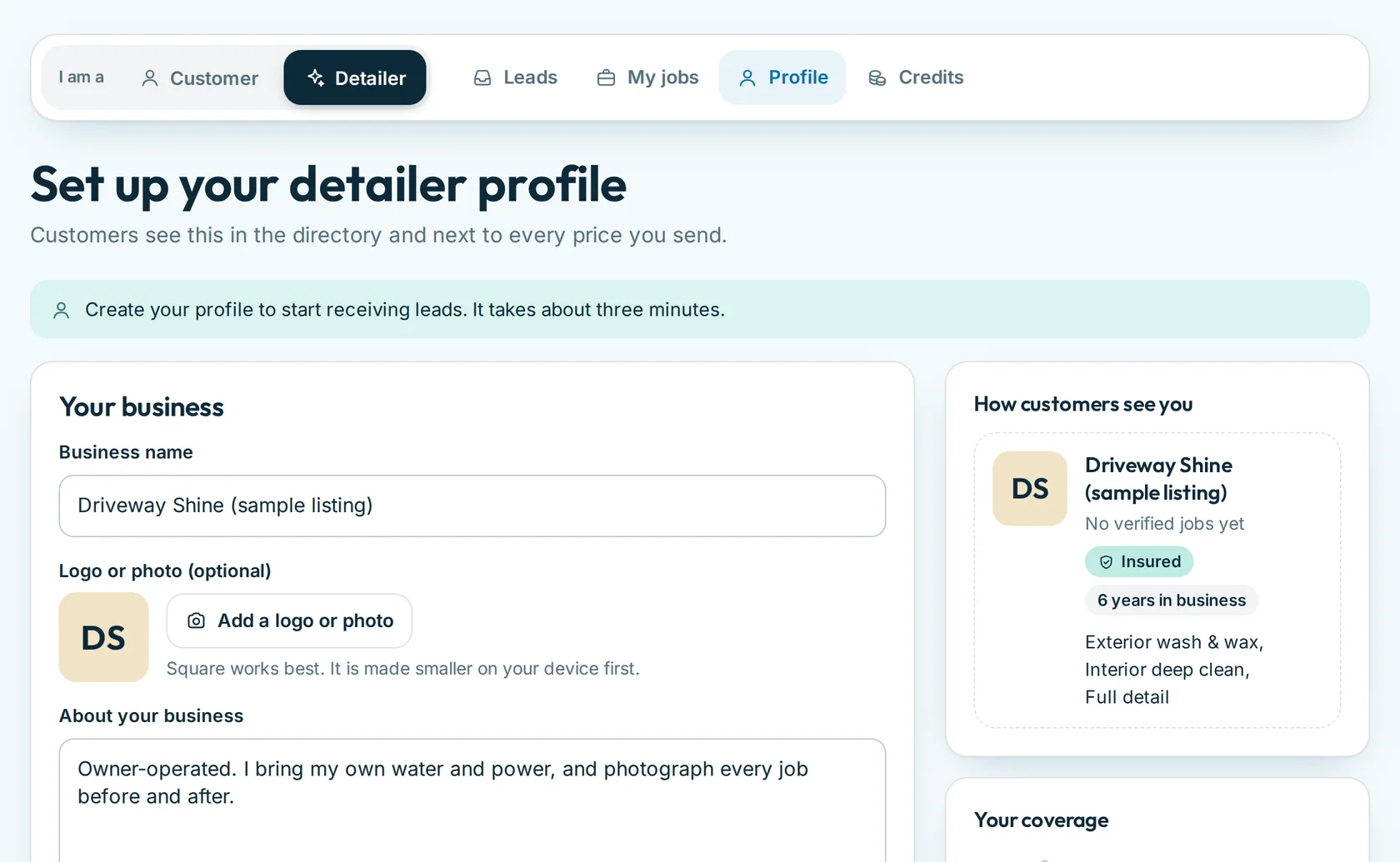Click the 'Logo or photo (optional)' label

(165, 571)
